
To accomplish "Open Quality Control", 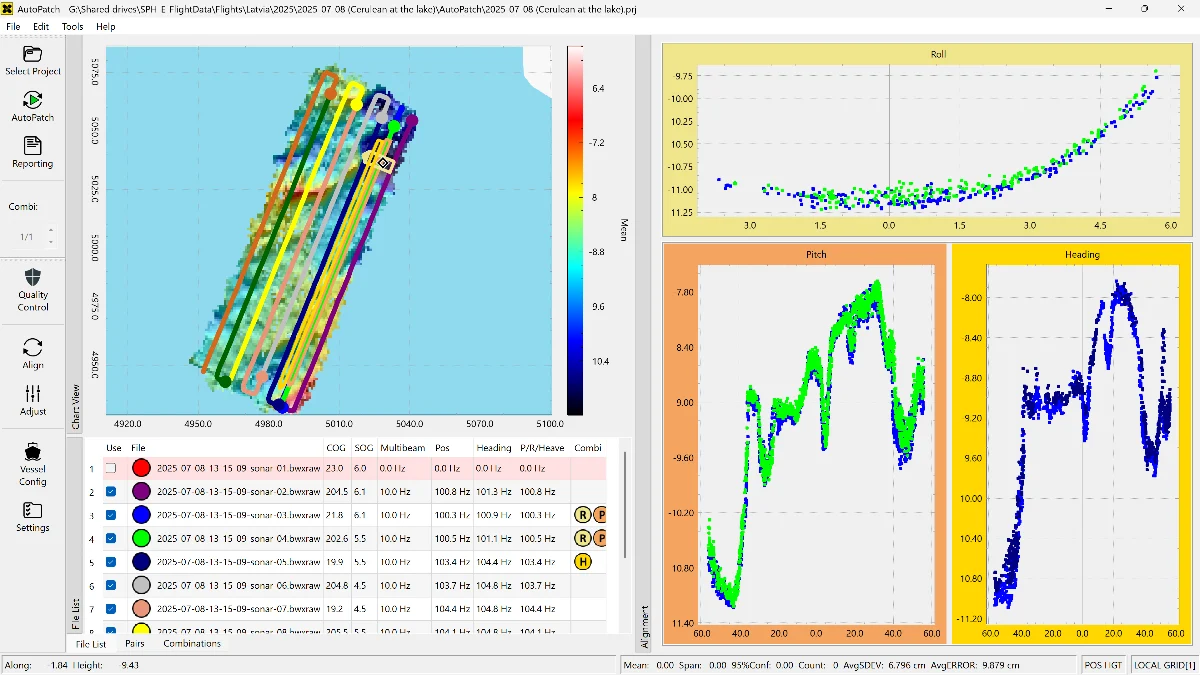I will 32,290.
